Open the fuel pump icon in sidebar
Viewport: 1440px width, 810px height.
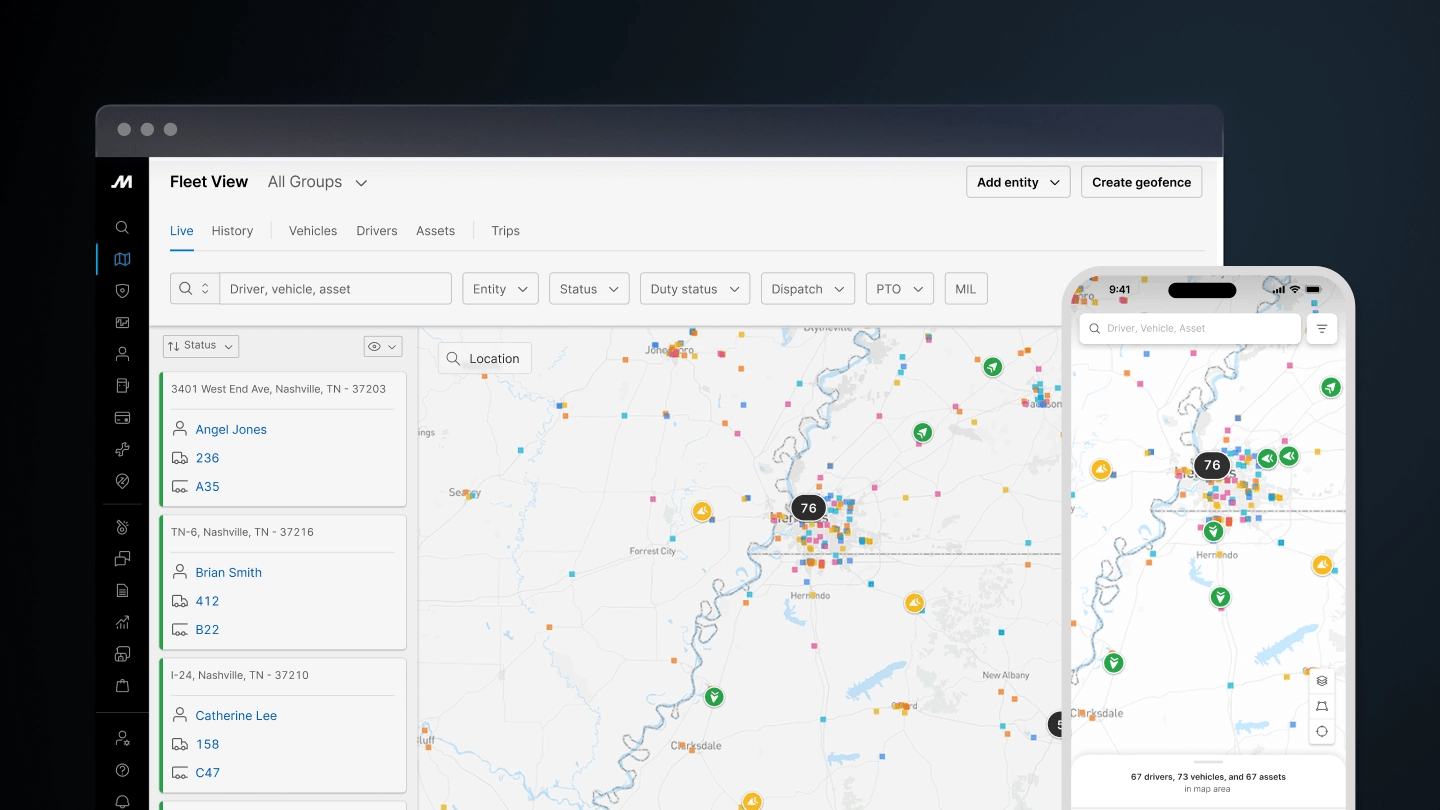point(122,386)
